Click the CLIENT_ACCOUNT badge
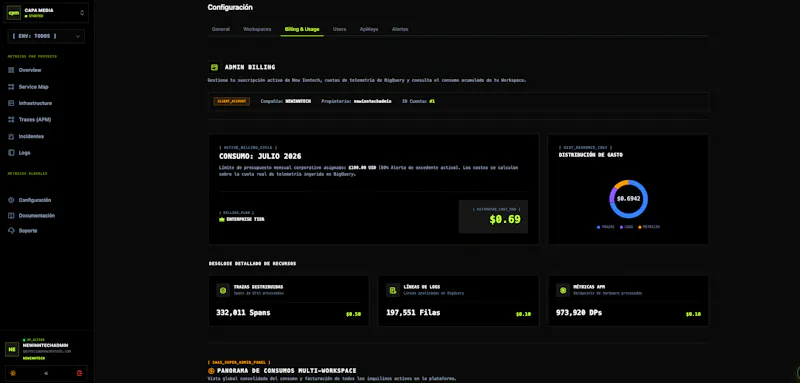 tap(232, 101)
